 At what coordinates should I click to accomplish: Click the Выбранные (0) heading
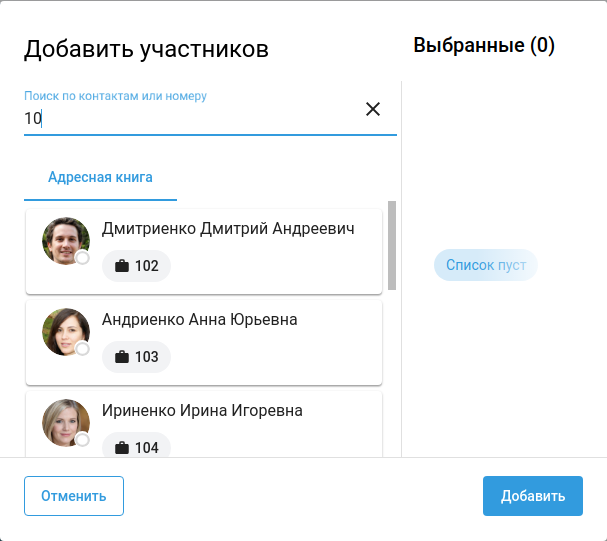(x=484, y=45)
